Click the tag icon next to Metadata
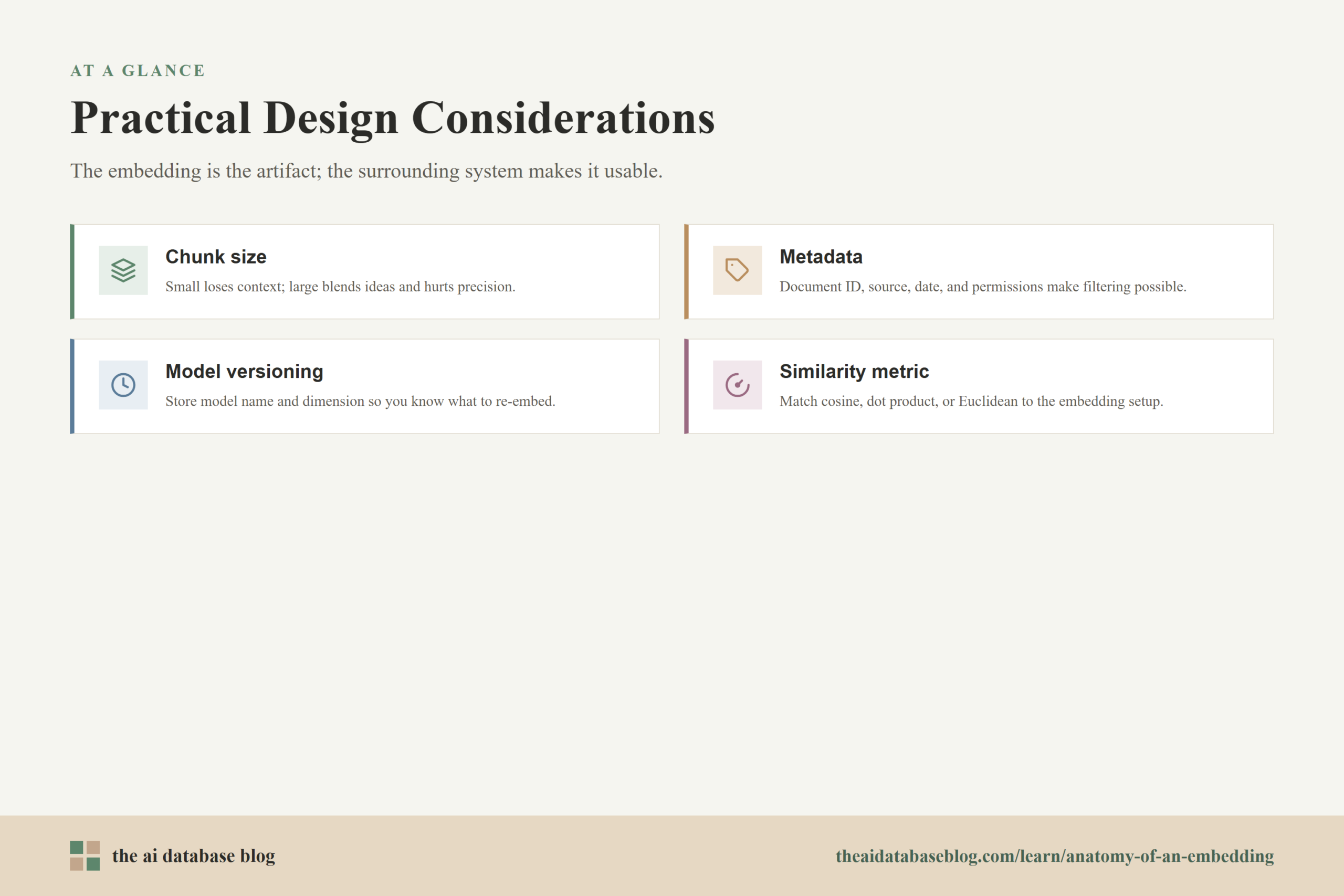The width and height of the screenshot is (1344, 896). click(x=737, y=270)
